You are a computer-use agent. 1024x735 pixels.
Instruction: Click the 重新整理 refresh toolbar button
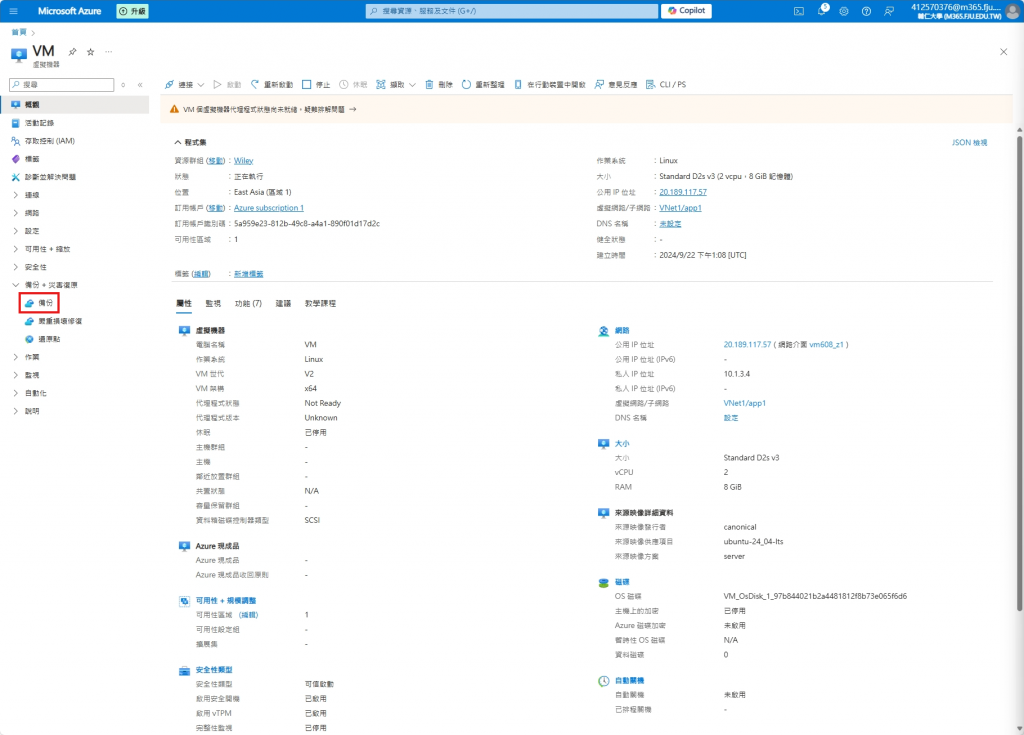(x=483, y=84)
